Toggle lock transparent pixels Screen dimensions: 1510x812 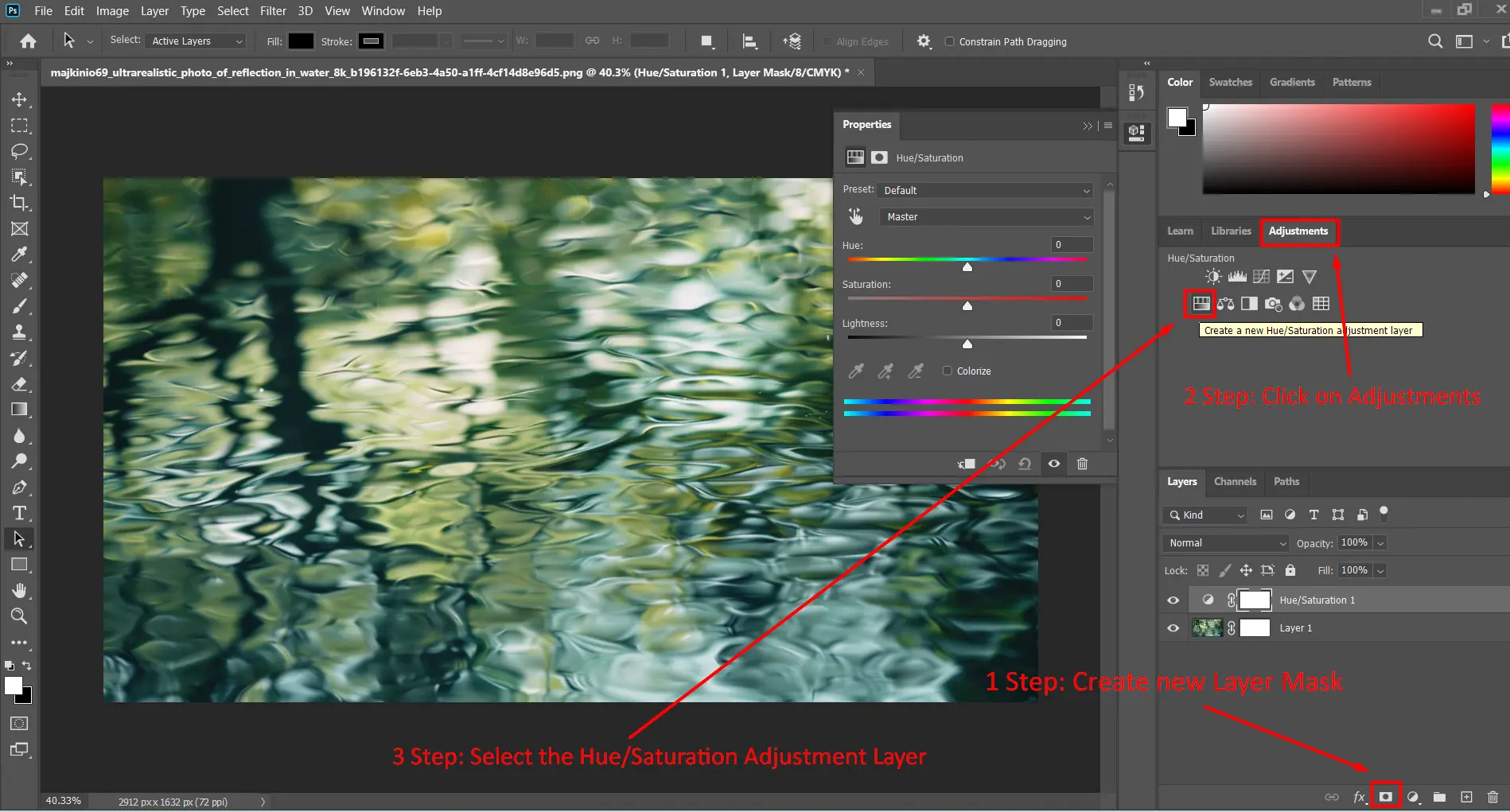click(1203, 570)
